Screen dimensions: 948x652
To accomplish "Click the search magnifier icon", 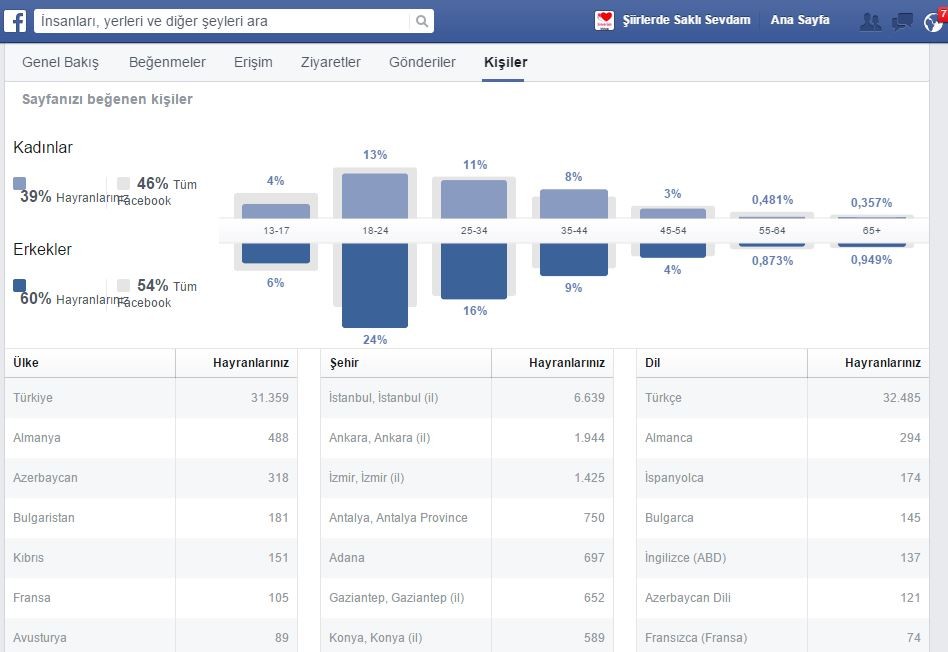I will click(x=422, y=21).
